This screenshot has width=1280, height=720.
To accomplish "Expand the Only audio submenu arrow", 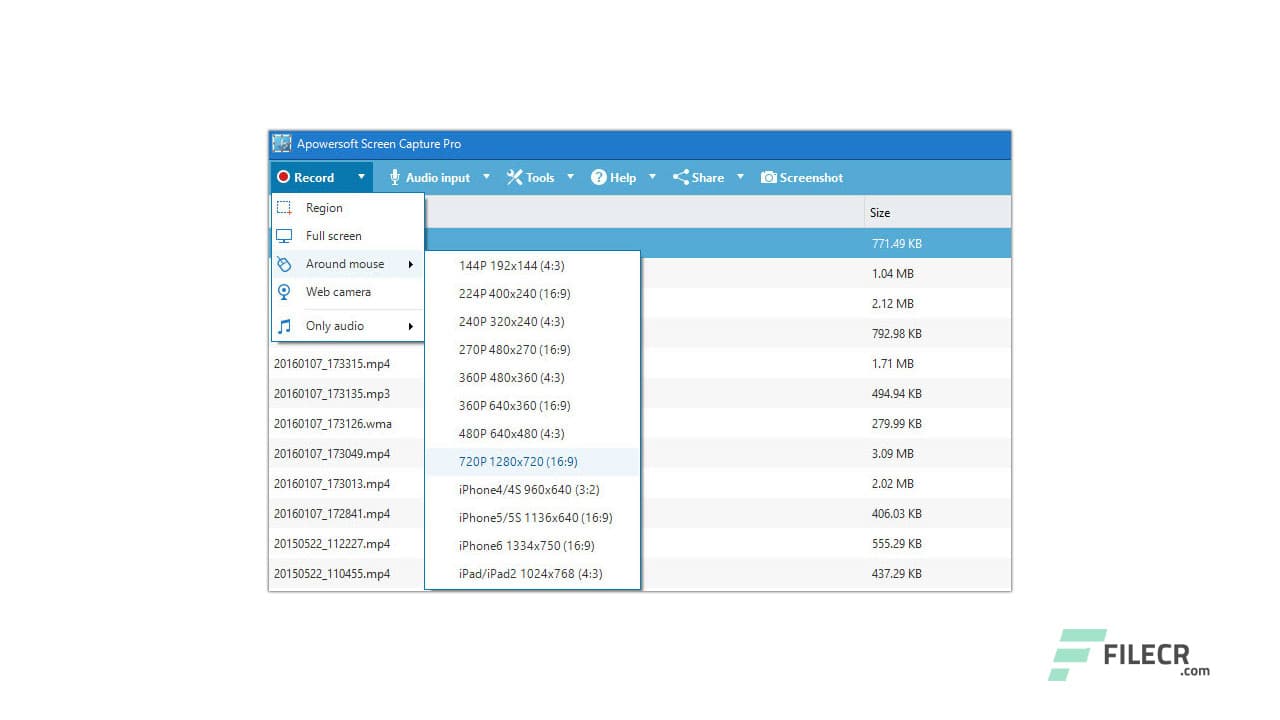I will click(x=410, y=325).
